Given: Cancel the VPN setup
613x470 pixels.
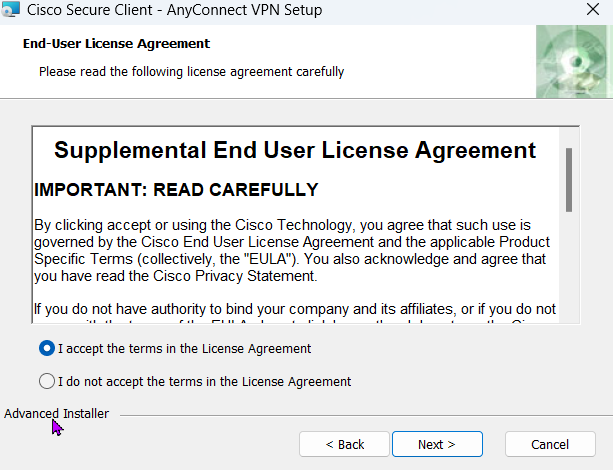Looking at the screenshot, I should (550, 444).
